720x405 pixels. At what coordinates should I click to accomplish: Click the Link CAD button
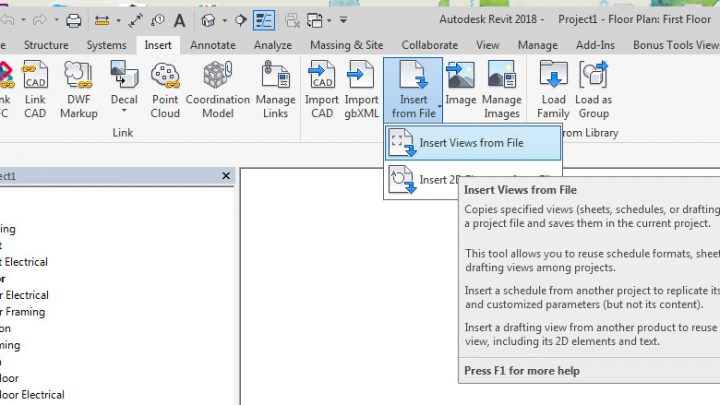(x=35, y=90)
